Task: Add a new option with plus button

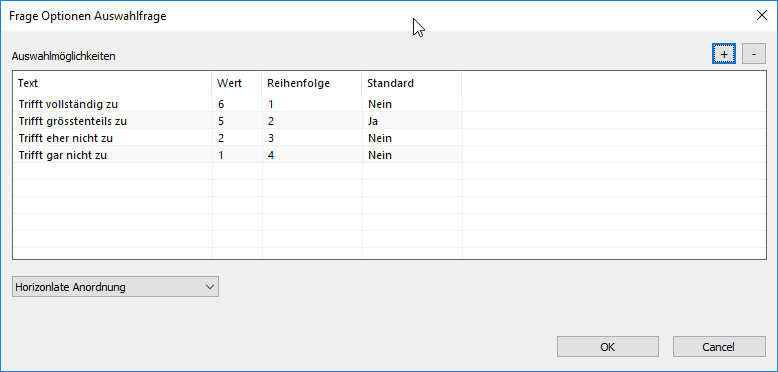Action: point(724,54)
